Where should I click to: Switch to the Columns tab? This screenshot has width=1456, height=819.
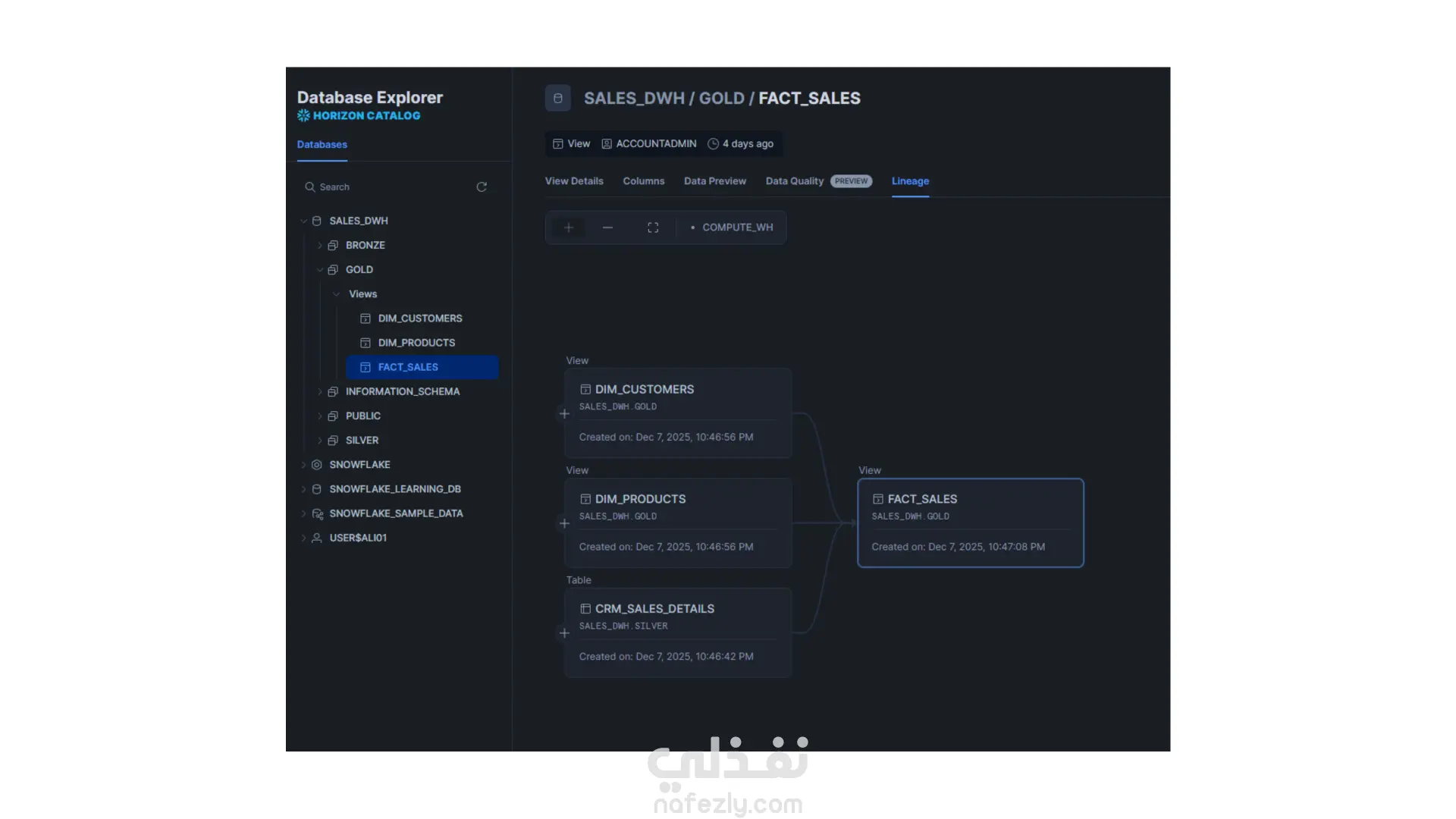point(643,181)
